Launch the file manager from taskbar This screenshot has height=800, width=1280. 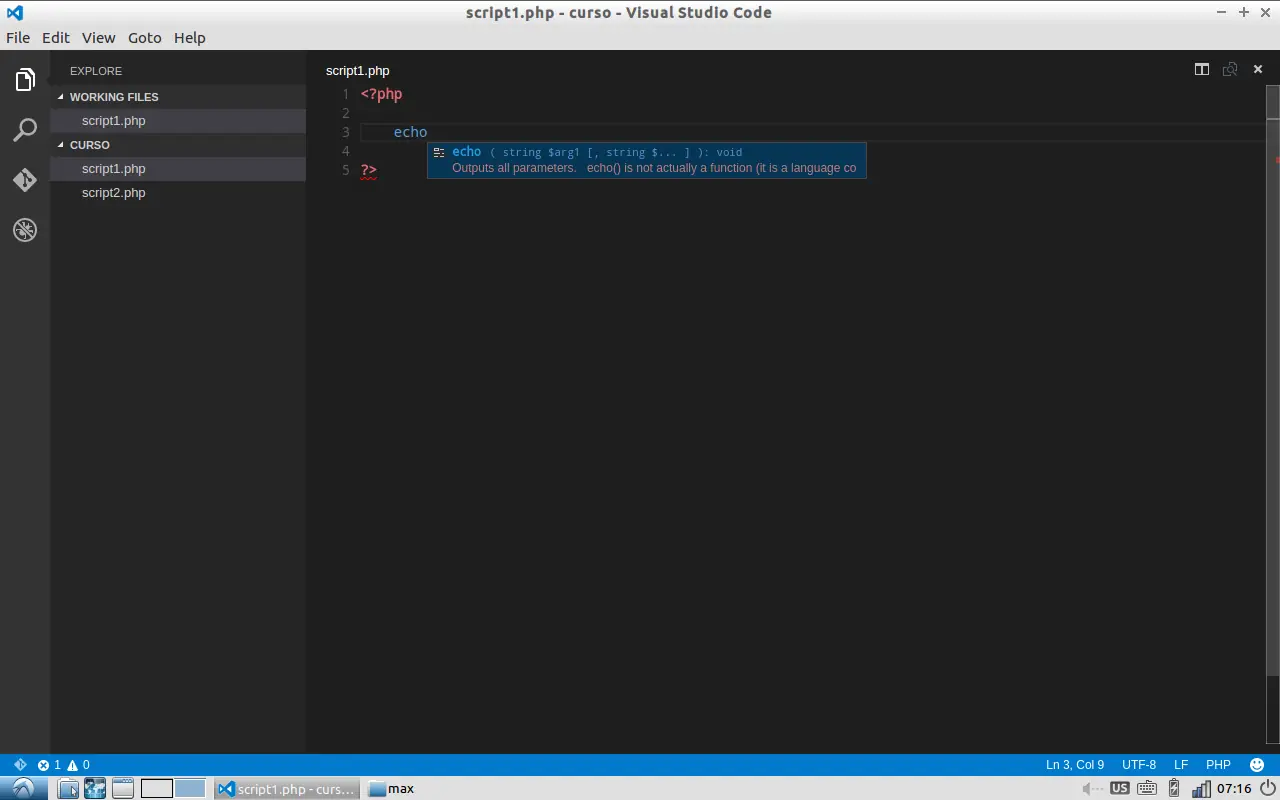(68, 788)
